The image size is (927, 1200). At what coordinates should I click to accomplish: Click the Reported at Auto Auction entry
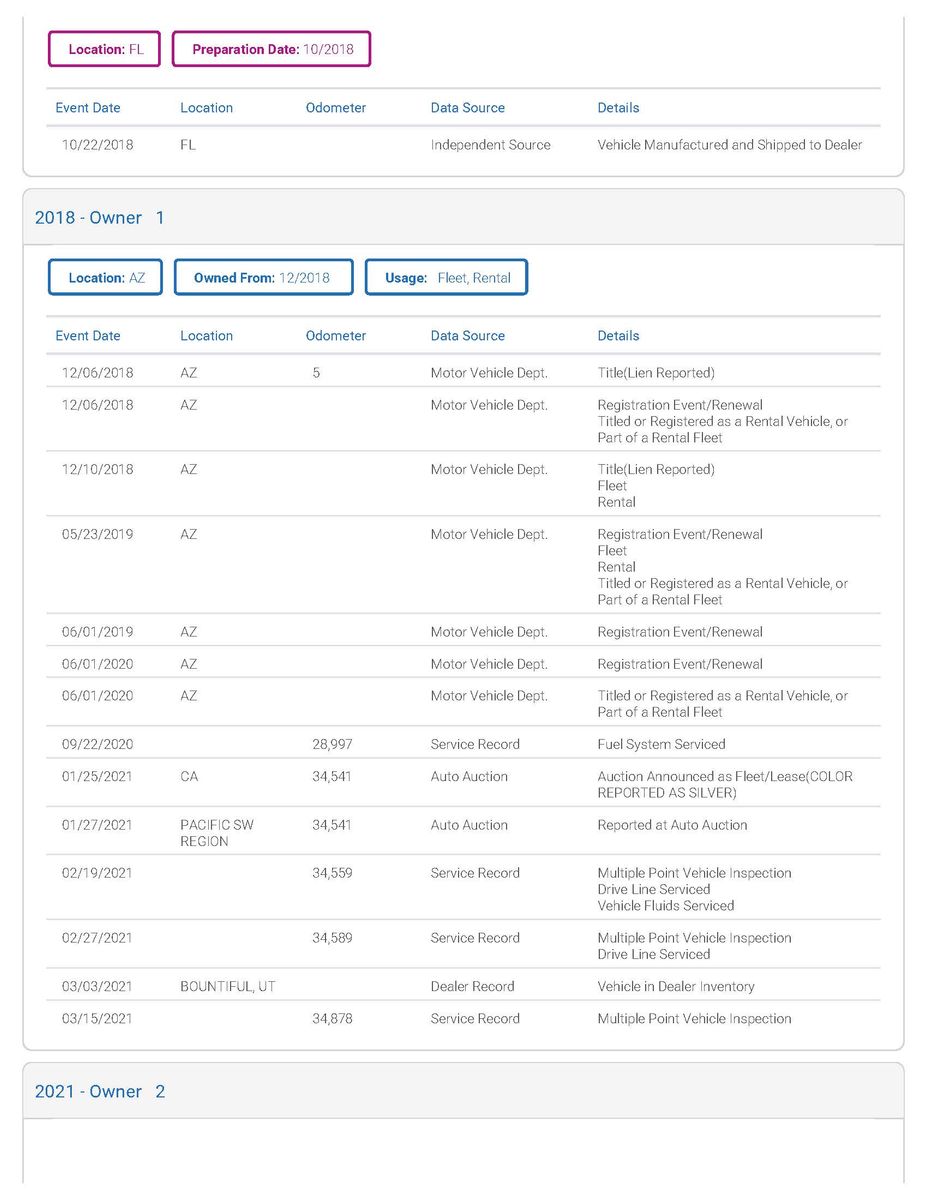[672, 825]
